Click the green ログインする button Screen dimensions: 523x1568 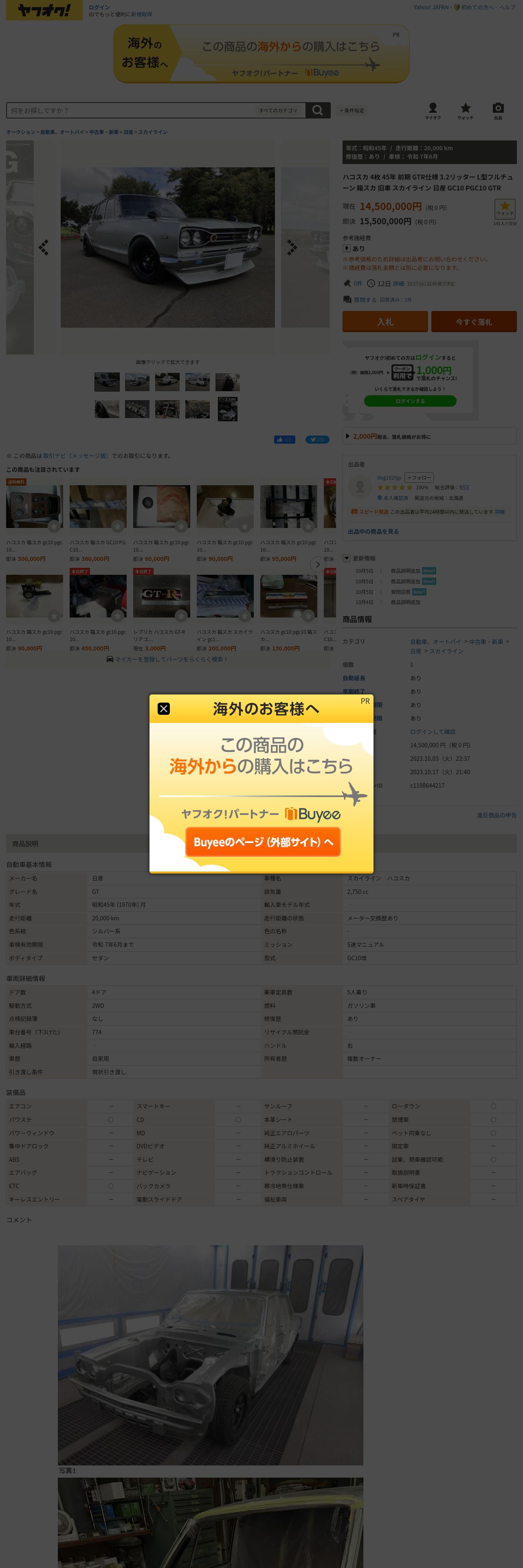(x=410, y=401)
